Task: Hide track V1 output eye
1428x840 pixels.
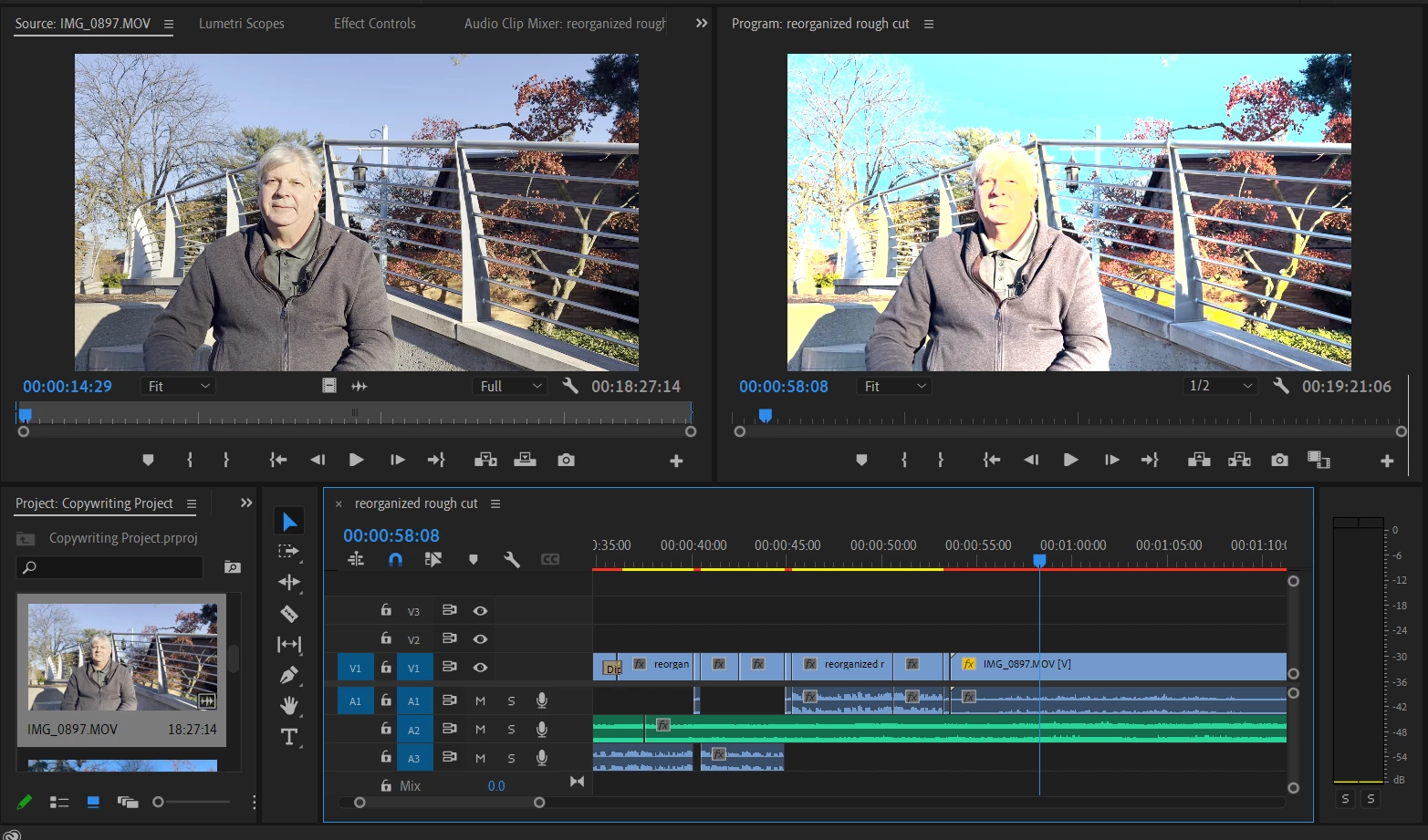Action: click(480, 668)
